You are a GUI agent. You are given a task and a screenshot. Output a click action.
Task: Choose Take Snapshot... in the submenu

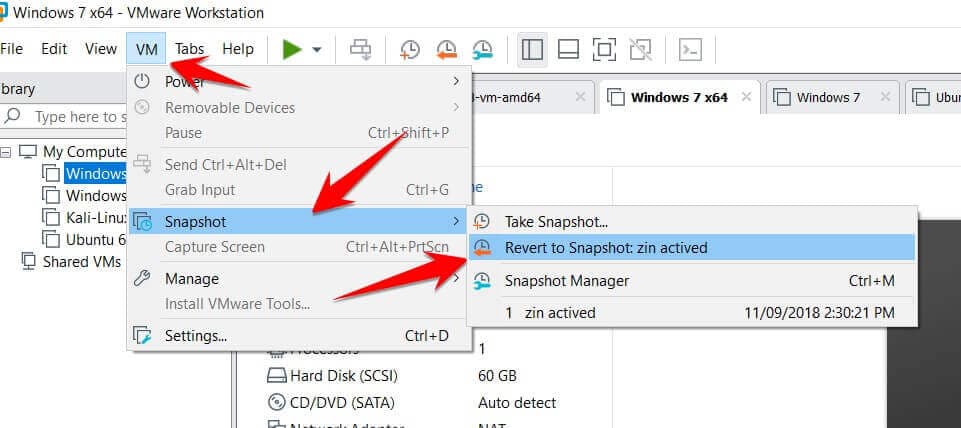pyautogui.click(x=691, y=221)
